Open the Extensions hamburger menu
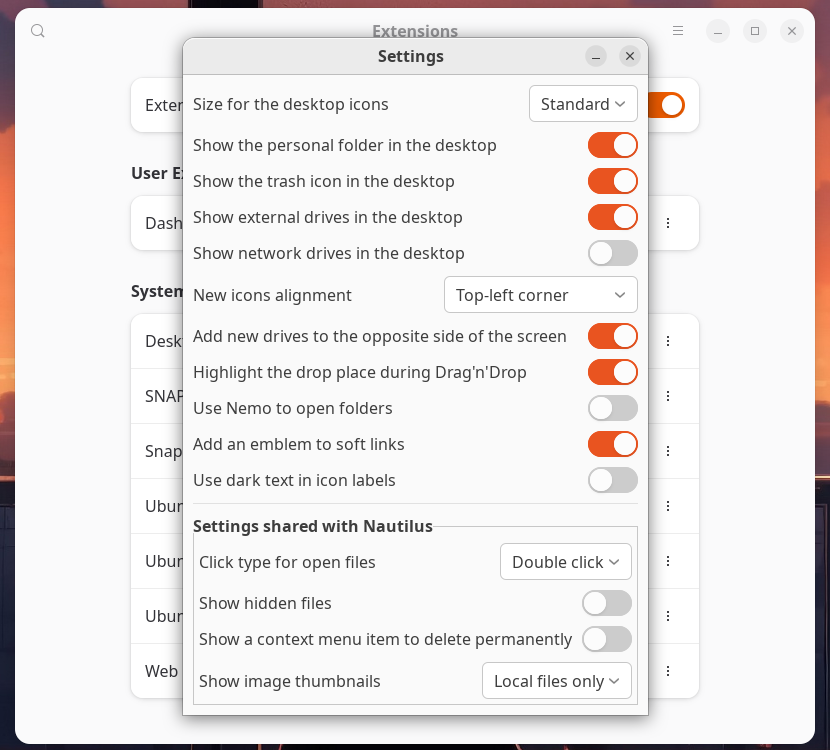This screenshot has height=750, width=830. pos(678,31)
